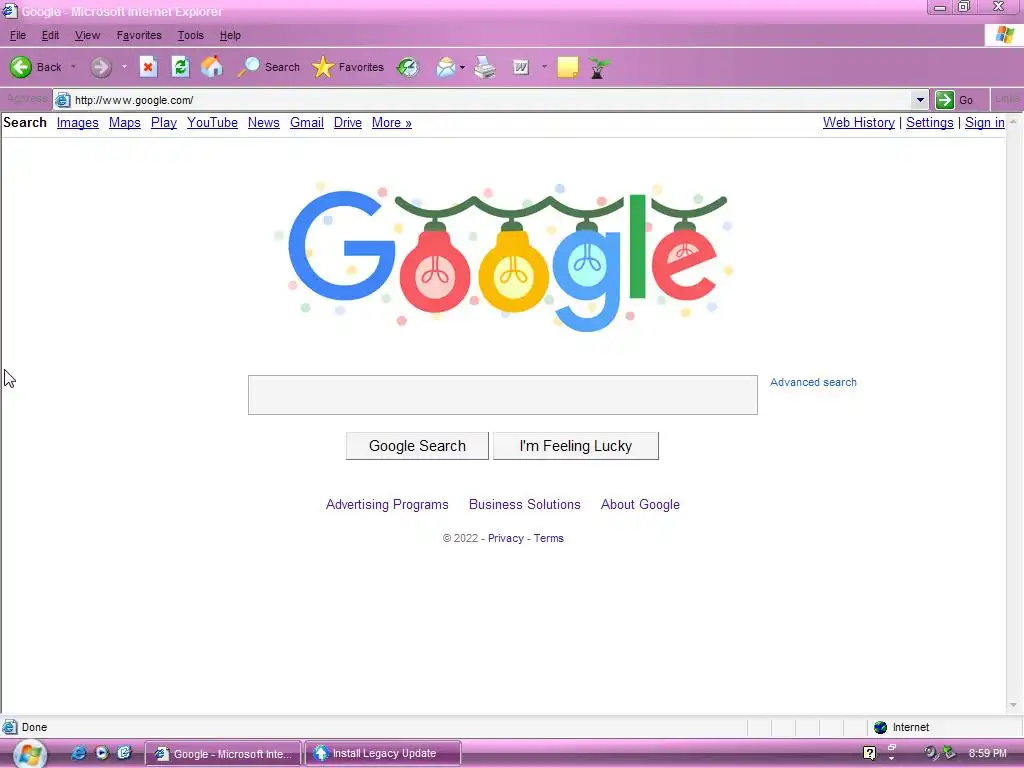The width and height of the screenshot is (1024, 768).
Task: Click the Messenger plant toolbar icon
Action: (598, 67)
